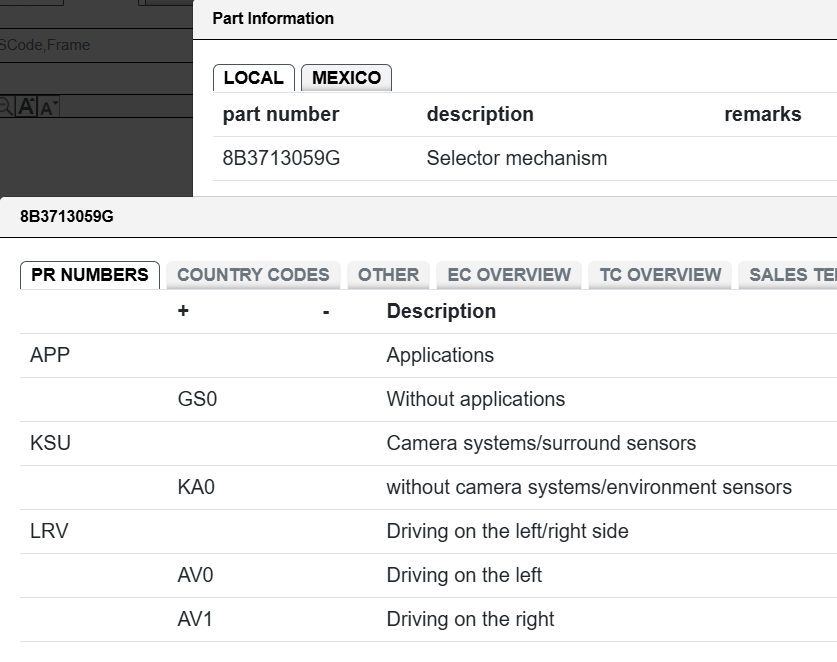Click the "Part Information" panel title
Image resolution: width=837 pixels, height=662 pixels.
coord(273,19)
